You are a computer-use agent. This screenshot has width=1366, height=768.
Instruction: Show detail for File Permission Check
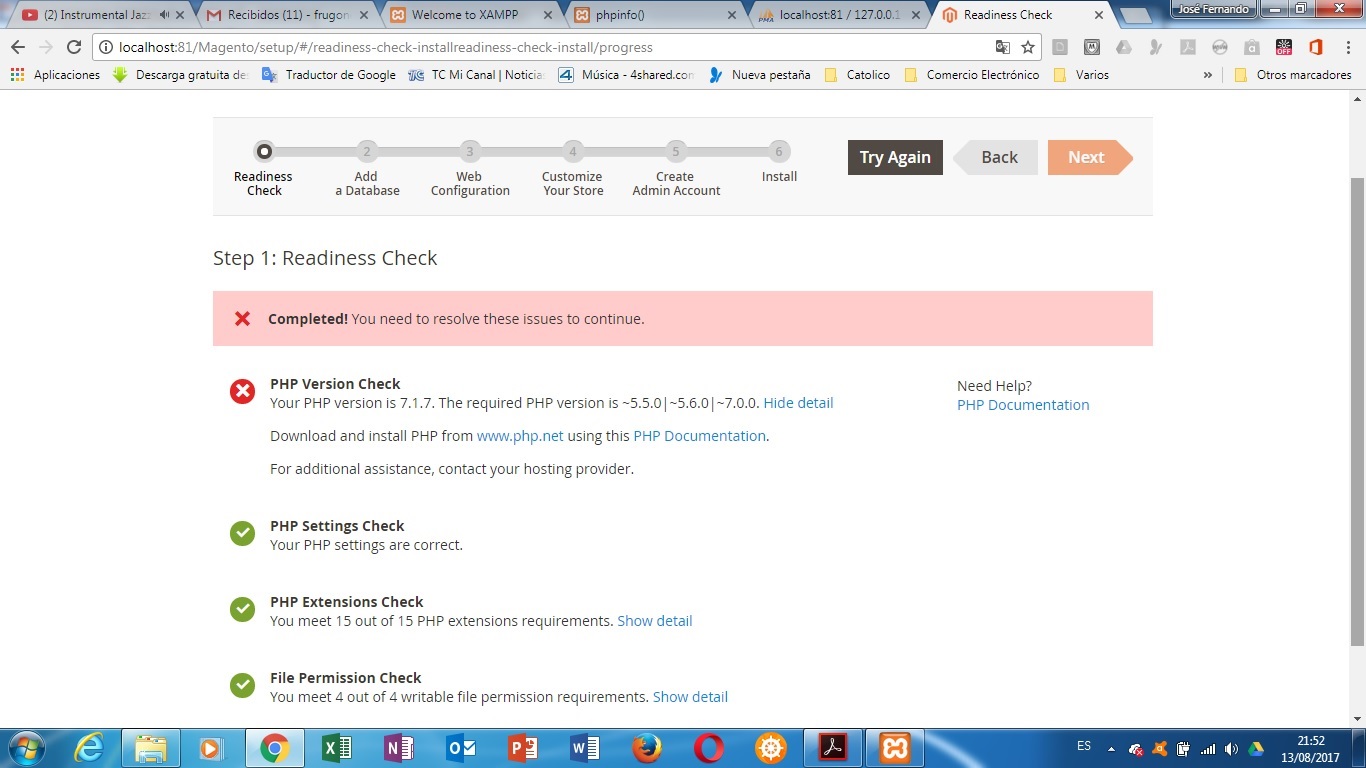pos(690,697)
